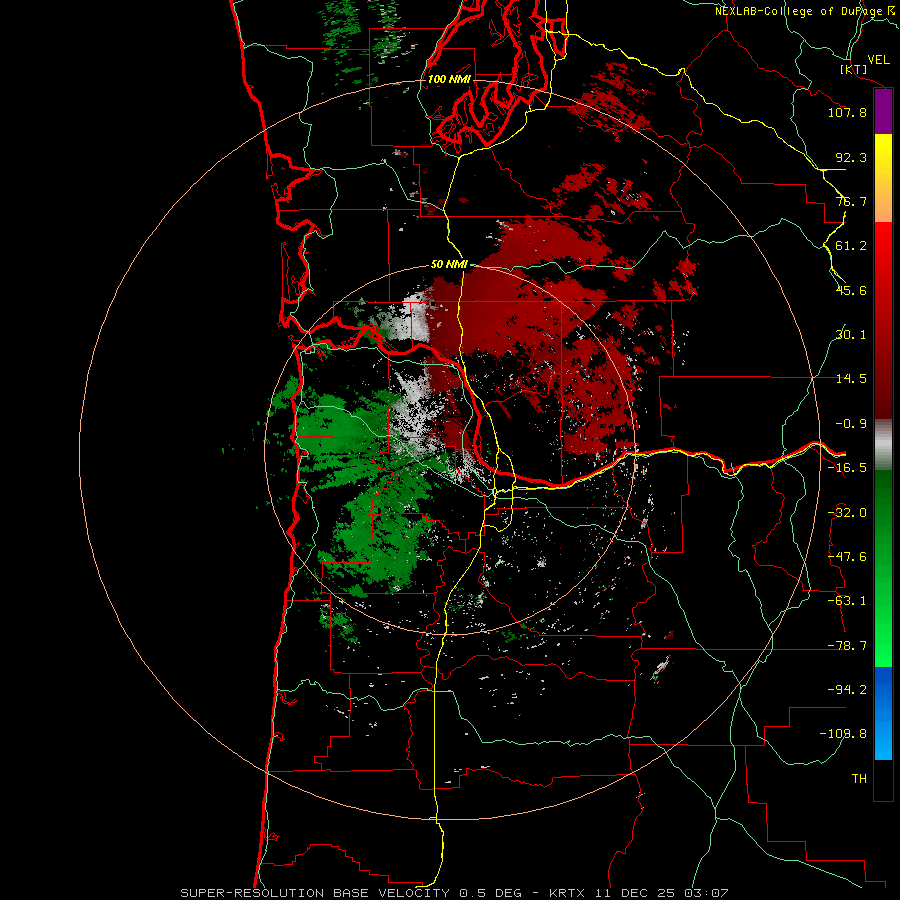Select the -109.8 scale value
The image size is (900, 900).
pyautogui.click(x=843, y=734)
